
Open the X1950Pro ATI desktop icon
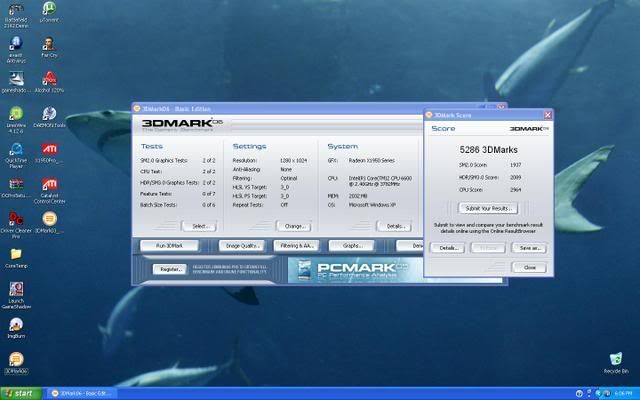pyautogui.click(x=49, y=153)
